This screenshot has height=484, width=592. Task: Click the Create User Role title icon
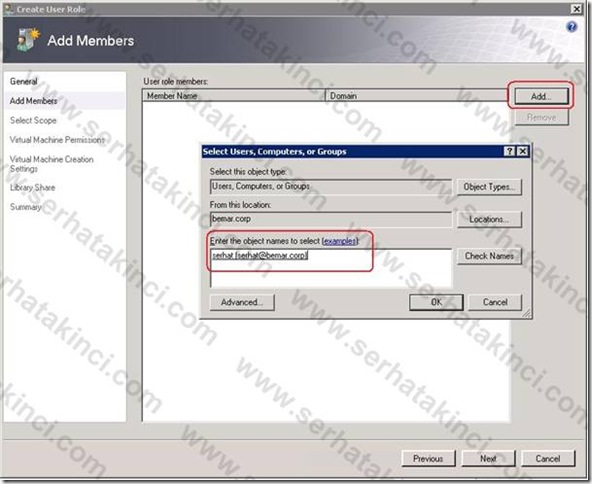coord(9,9)
